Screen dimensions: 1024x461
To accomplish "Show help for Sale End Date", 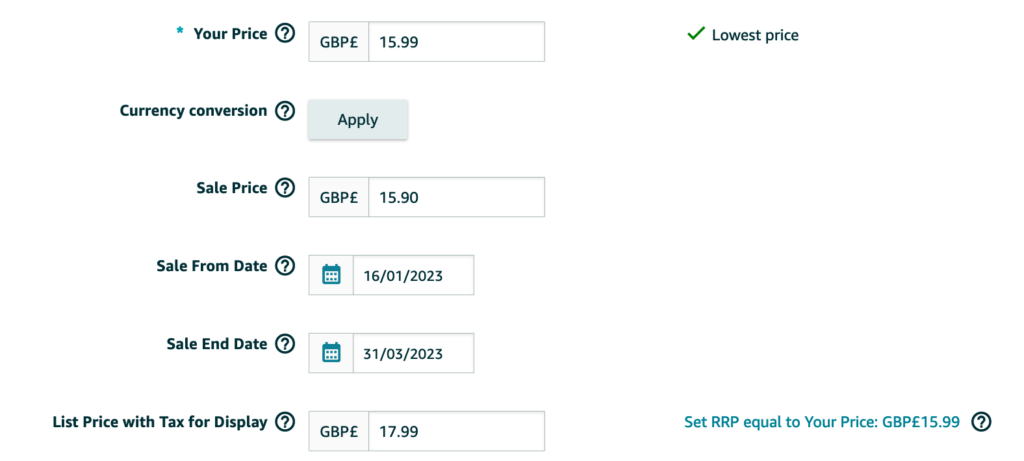I will [x=285, y=344].
